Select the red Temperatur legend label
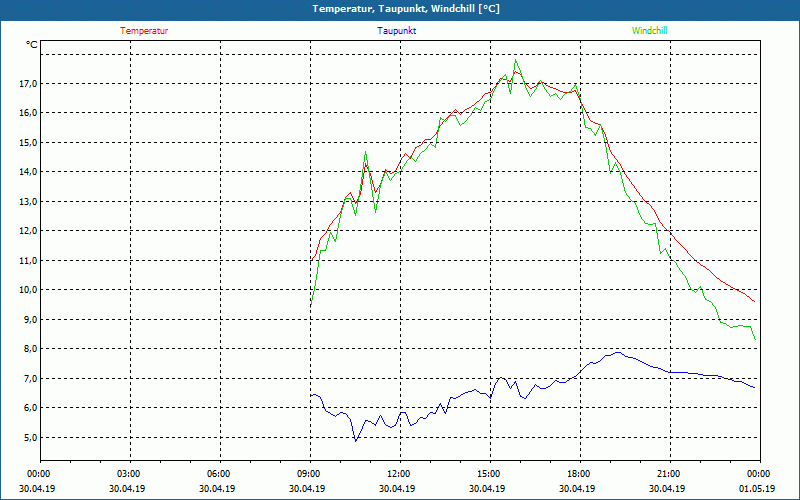The height and width of the screenshot is (500, 800). tap(144, 31)
